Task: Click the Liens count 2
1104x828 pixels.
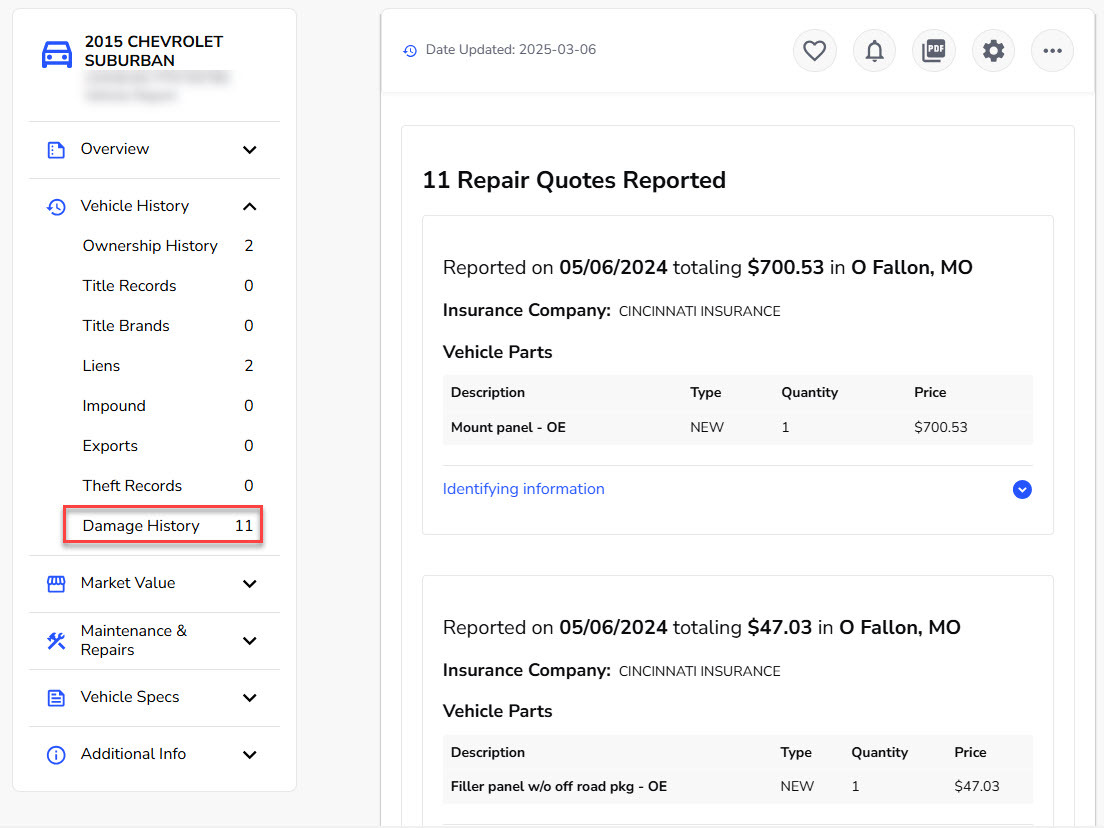Action: click(x=249, y=366)
